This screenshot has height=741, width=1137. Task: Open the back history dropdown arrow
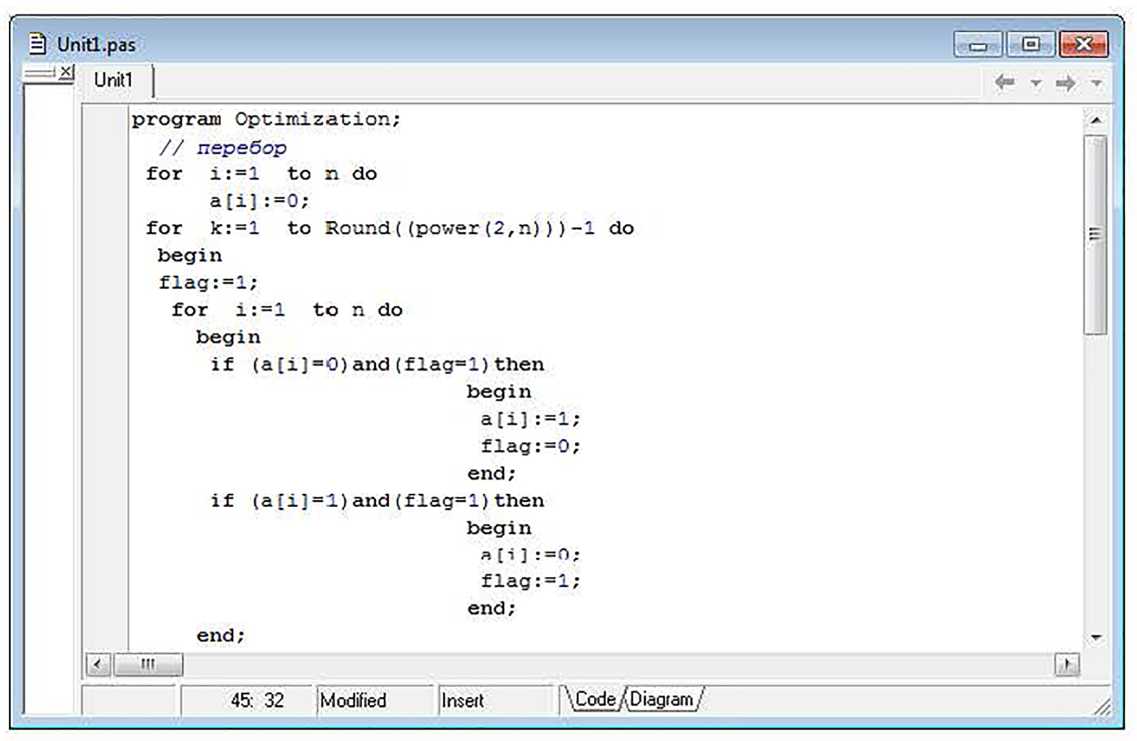[x=1036, y=83]
